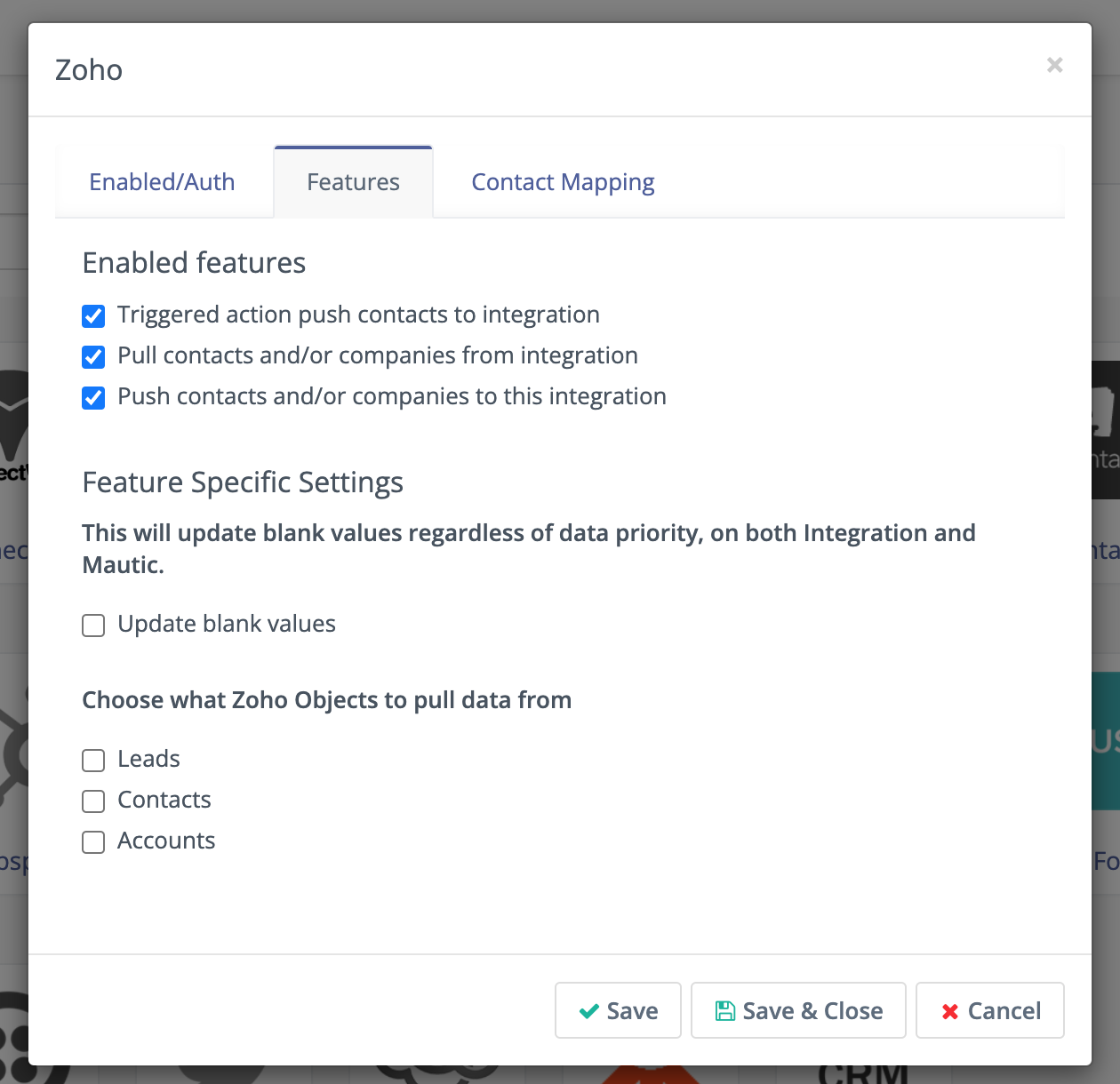Click the green checkmark icon on Save

(588, 1011)
